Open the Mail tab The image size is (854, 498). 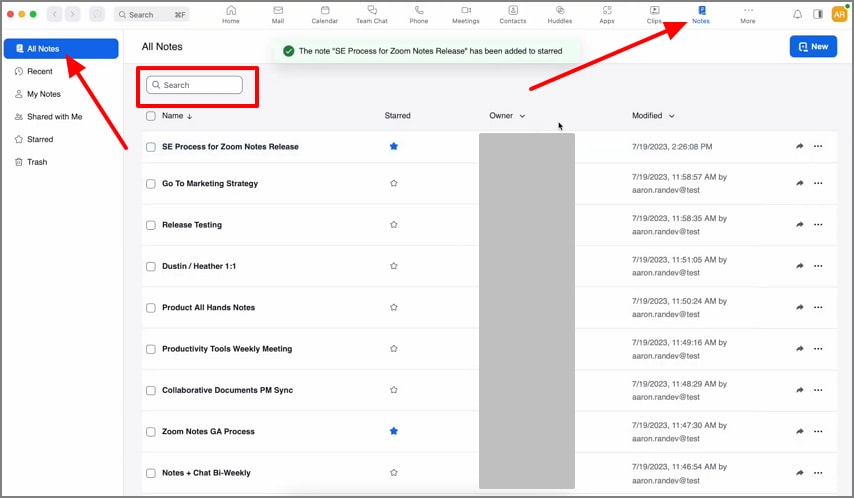tap(278, 15)
